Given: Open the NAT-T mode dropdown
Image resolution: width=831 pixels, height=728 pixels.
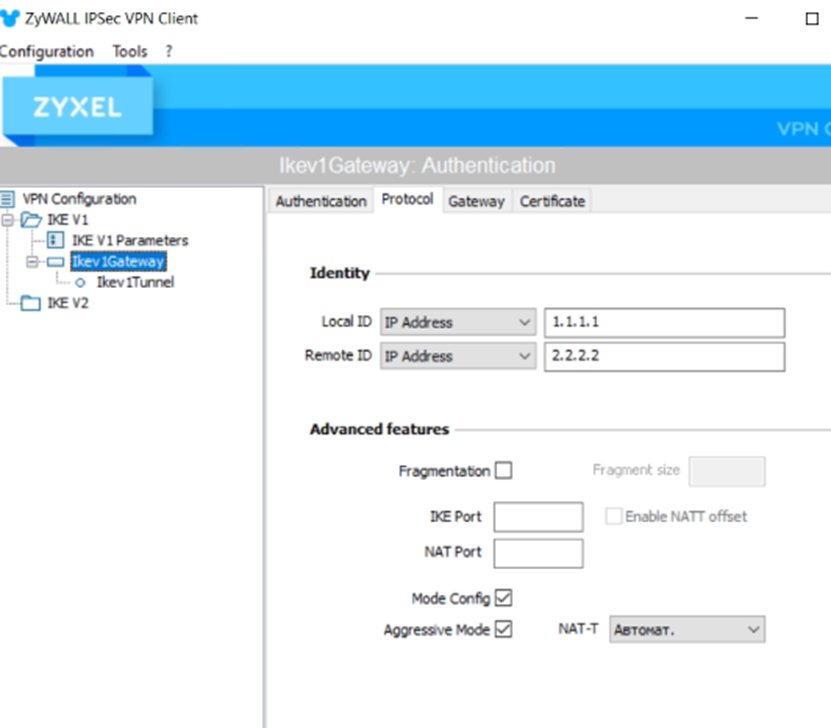Looking at the screenshot, I should click(x=687, y=629).
